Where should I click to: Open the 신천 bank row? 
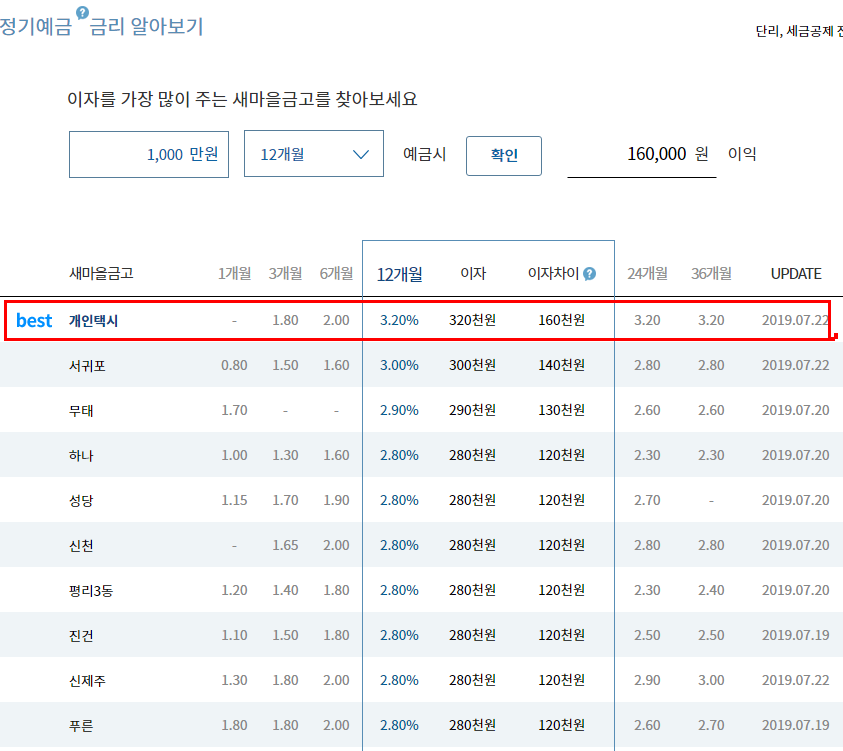coord(422,545)
